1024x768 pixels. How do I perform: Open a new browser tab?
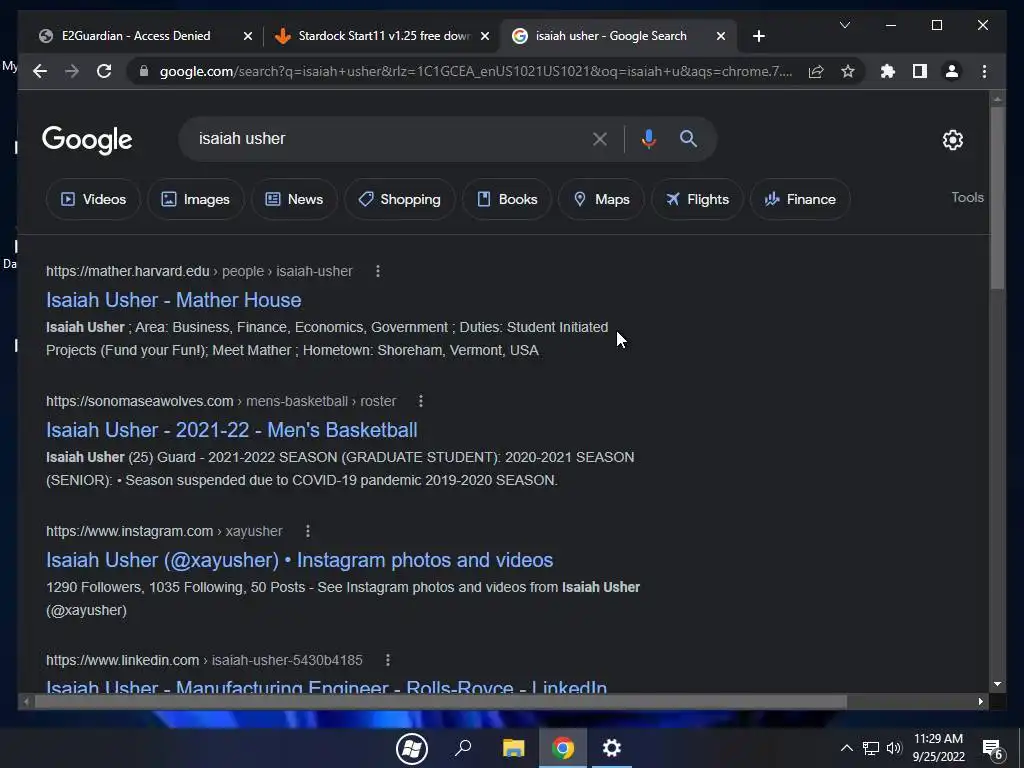click(x=758, y=36)
